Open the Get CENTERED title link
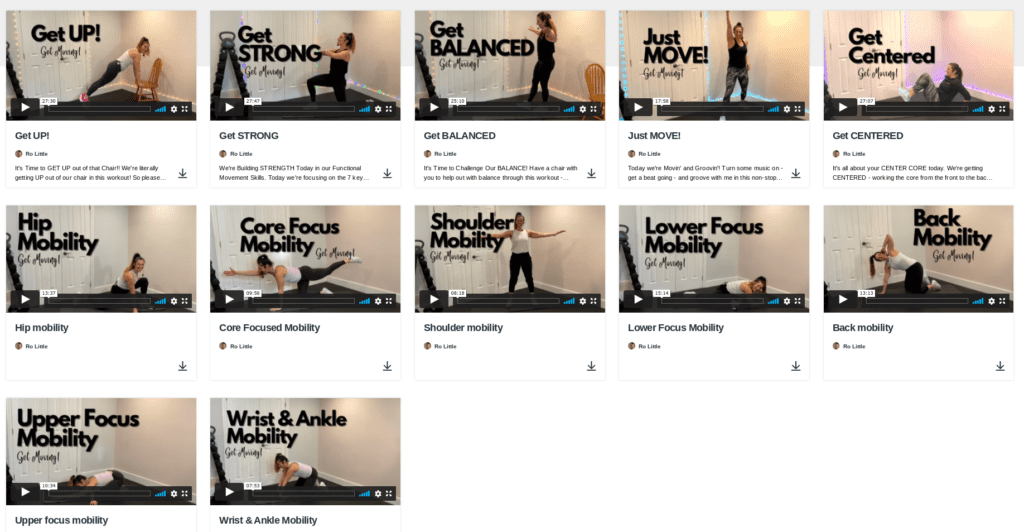This screenshot has width=1024, height=532. (x=867, y=136)
